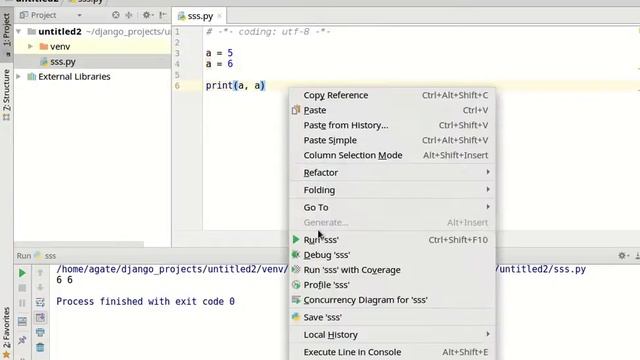Screen dimensions: 640x360
Task: Click Collapse All icon in Project panel header
Action: (129, 15)
